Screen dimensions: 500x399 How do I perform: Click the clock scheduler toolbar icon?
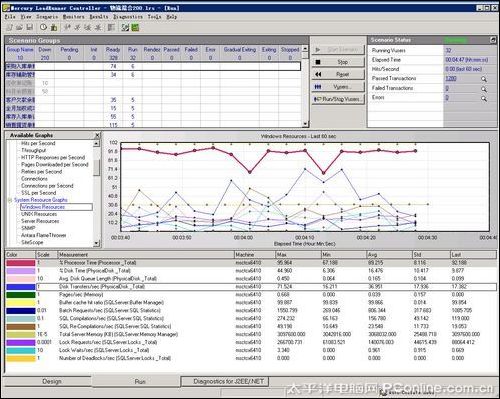(43, 27)
